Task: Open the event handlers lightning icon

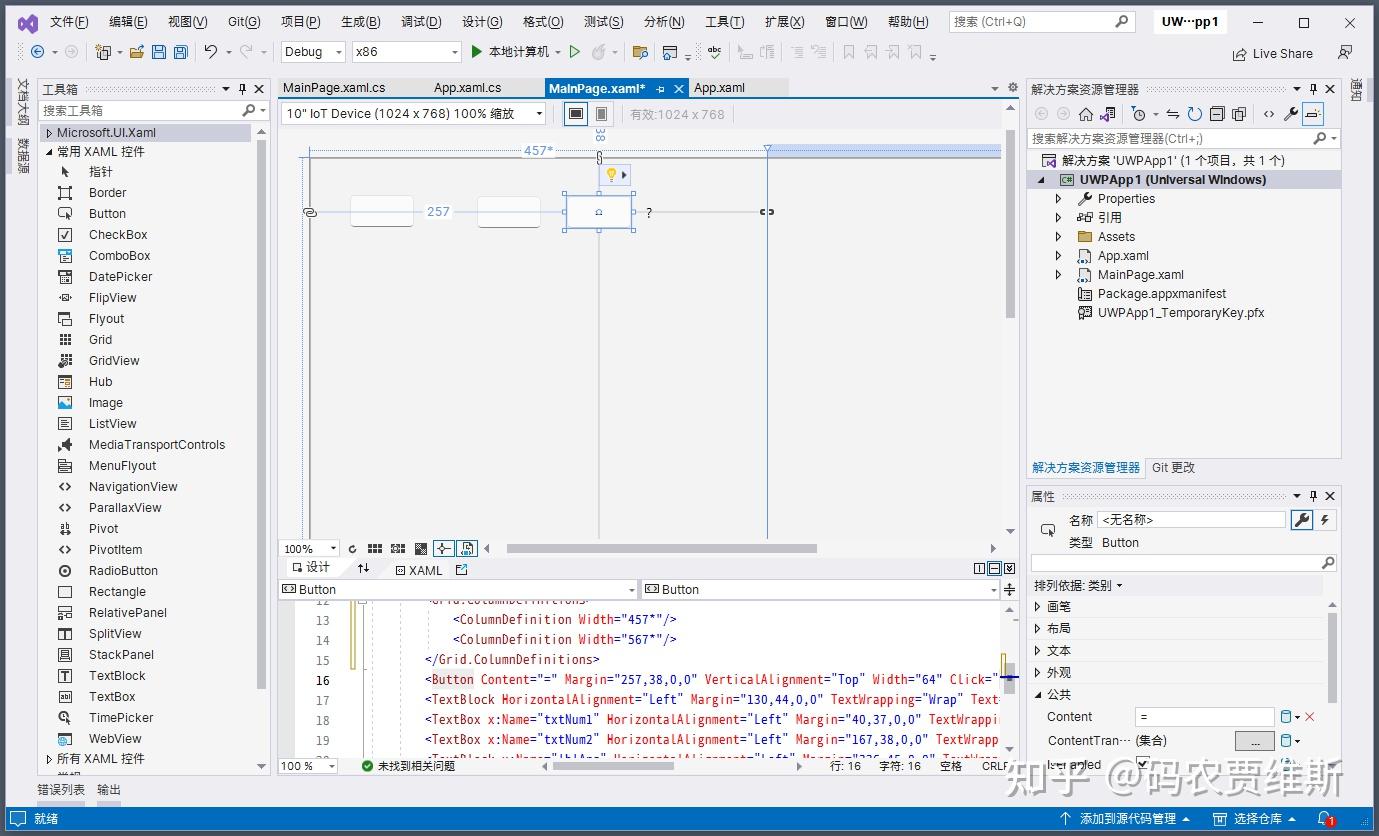Action: [x=1325, y=520]
